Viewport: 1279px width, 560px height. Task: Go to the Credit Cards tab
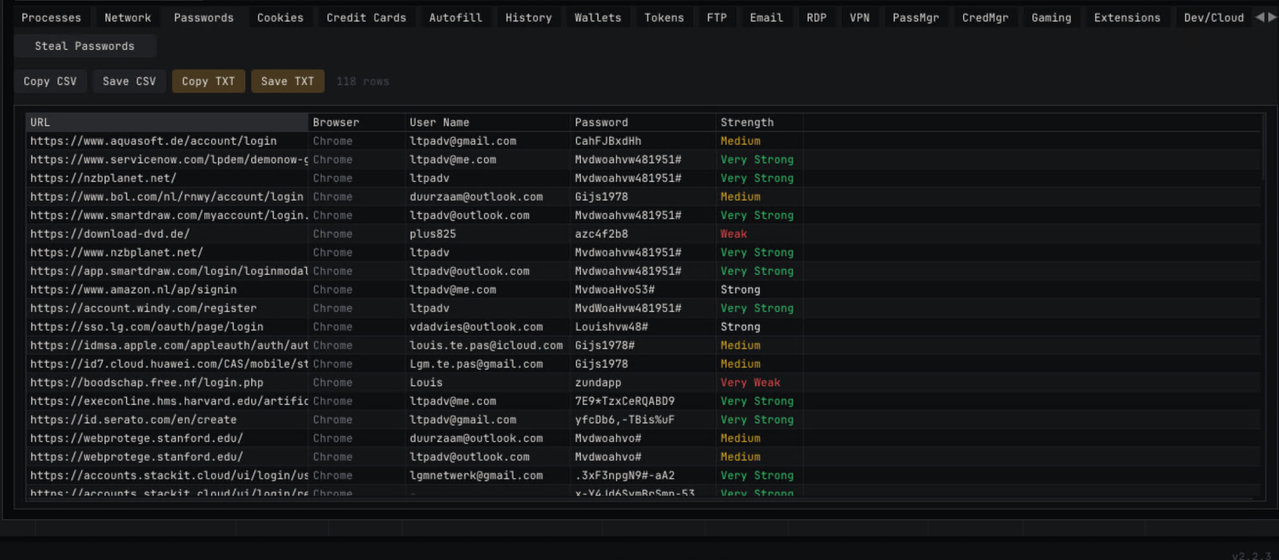click(366, 17)
